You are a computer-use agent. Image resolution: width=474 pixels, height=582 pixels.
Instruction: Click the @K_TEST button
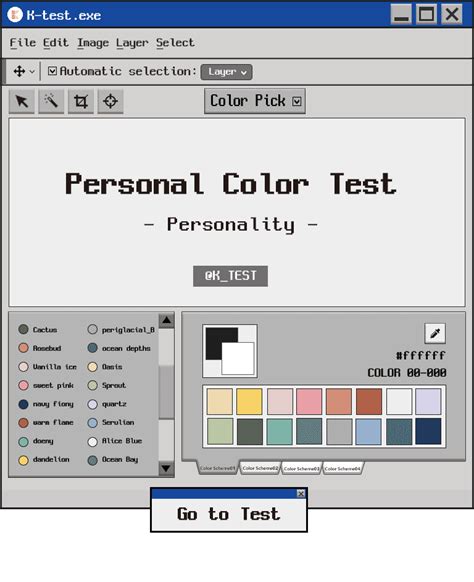[x=231, y=276]
